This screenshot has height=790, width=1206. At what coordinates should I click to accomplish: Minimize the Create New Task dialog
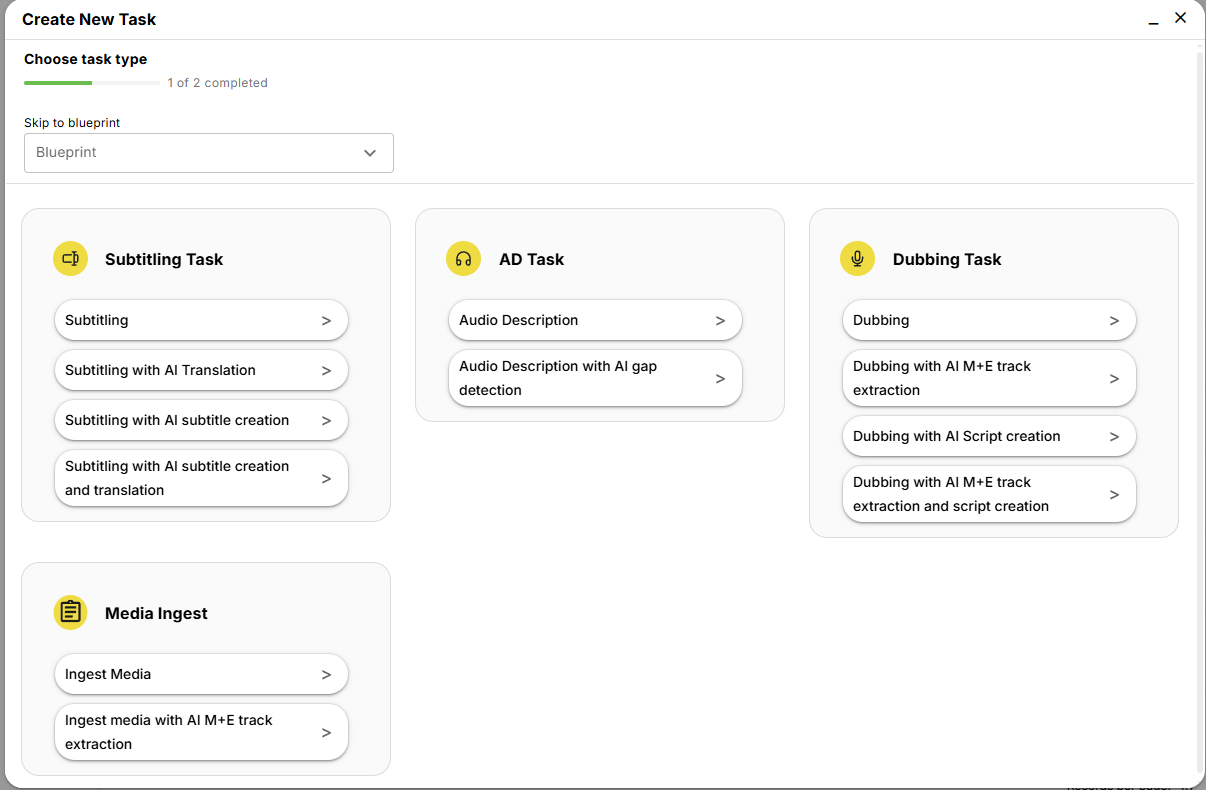tap(1153, 19)
